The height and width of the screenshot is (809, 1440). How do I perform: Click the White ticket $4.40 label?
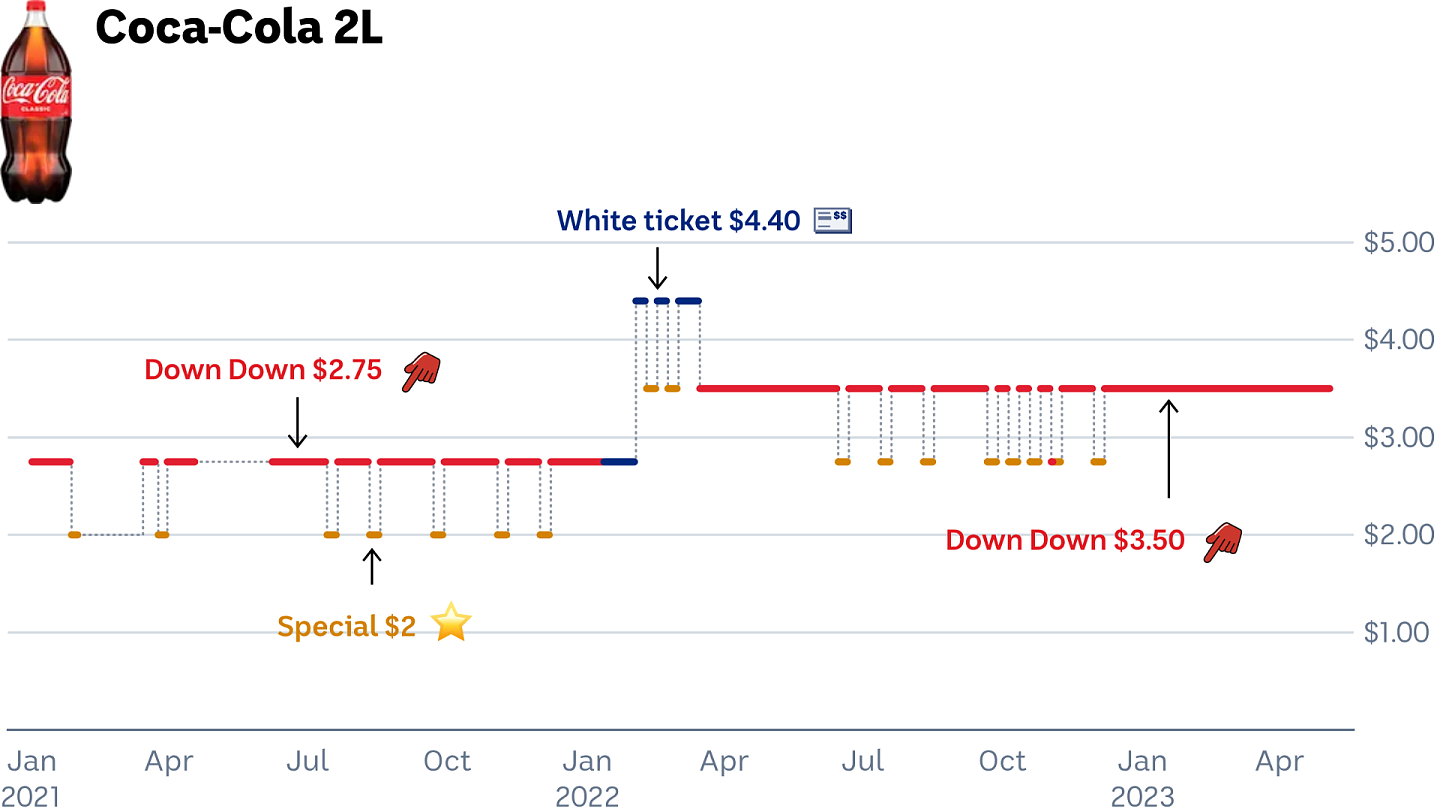pos(679,221)
